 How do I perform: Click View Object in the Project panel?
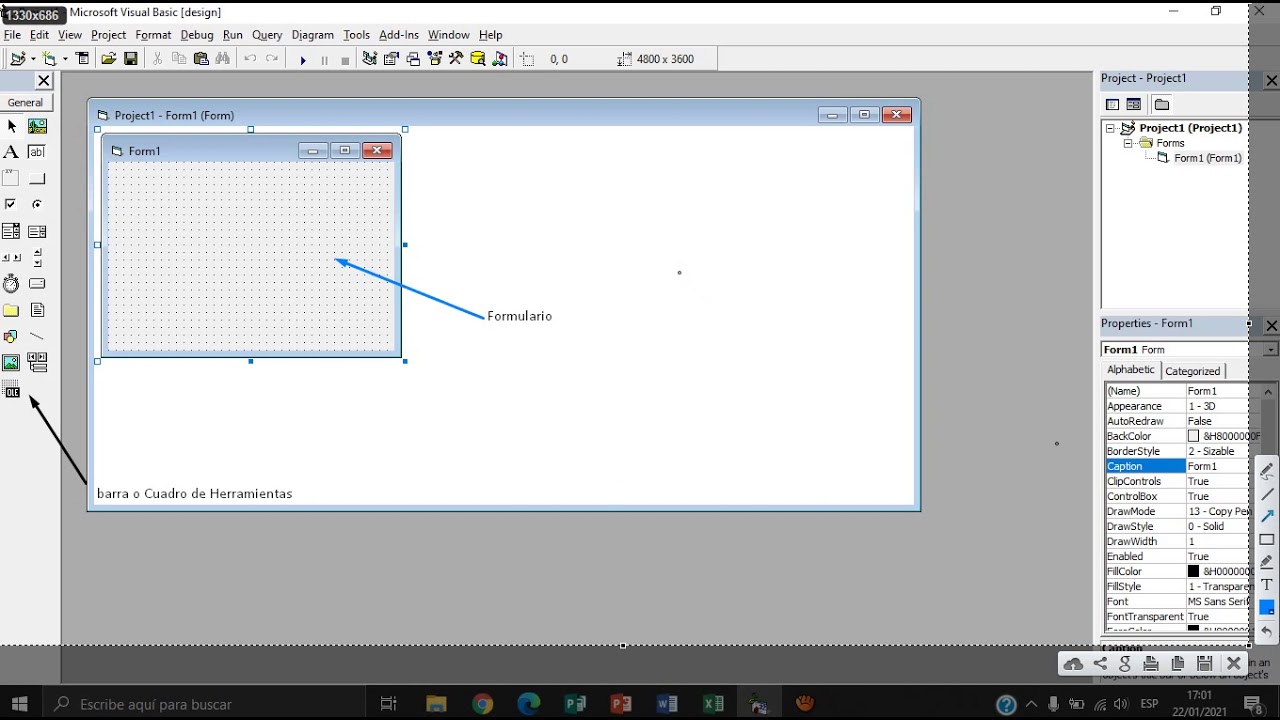(x=1134, y=104)
